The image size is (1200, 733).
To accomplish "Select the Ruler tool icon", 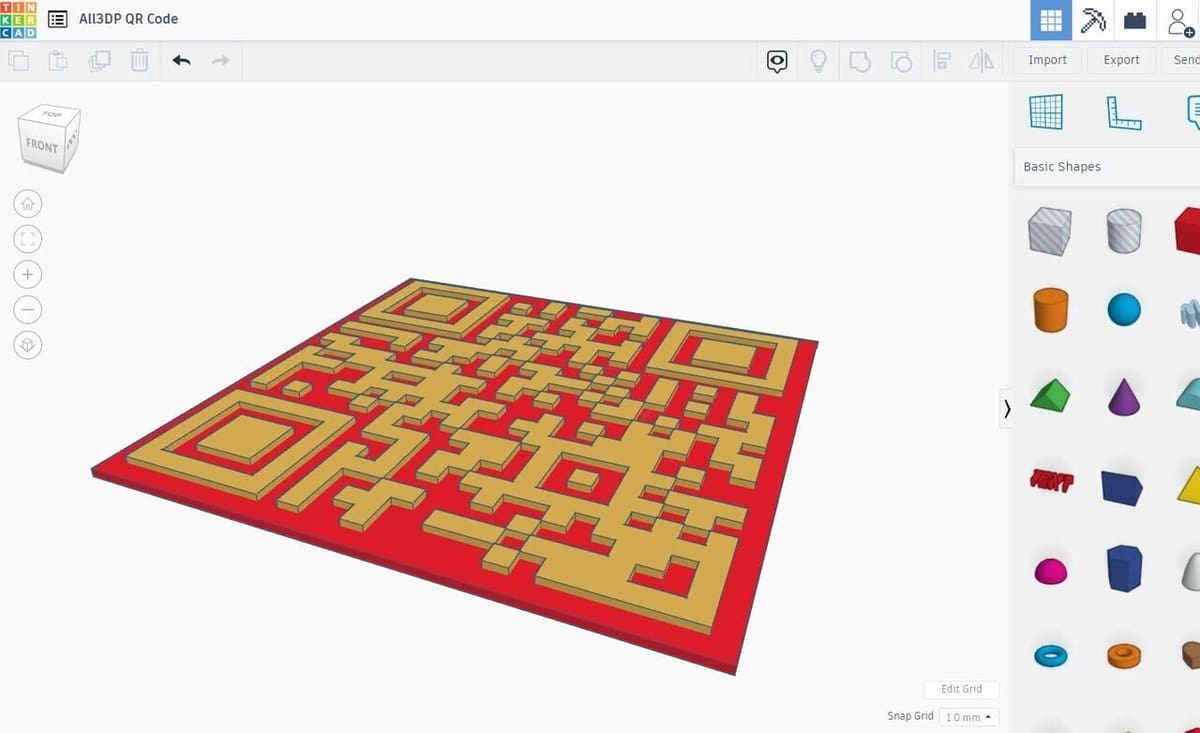I will point(1124,112).
